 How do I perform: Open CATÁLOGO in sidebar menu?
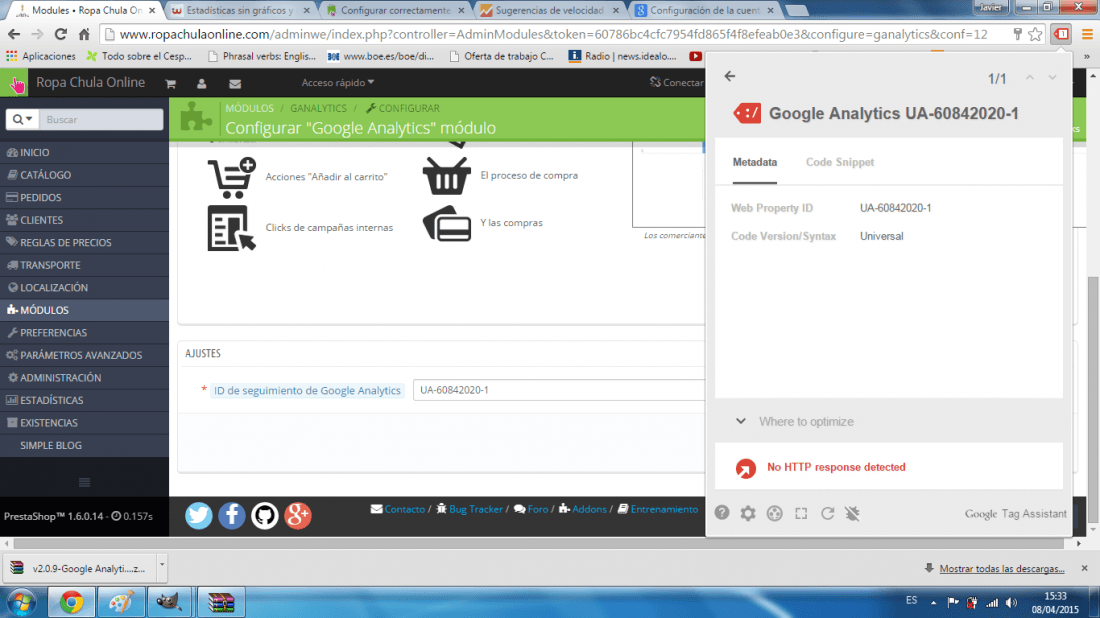coord(84,175)
